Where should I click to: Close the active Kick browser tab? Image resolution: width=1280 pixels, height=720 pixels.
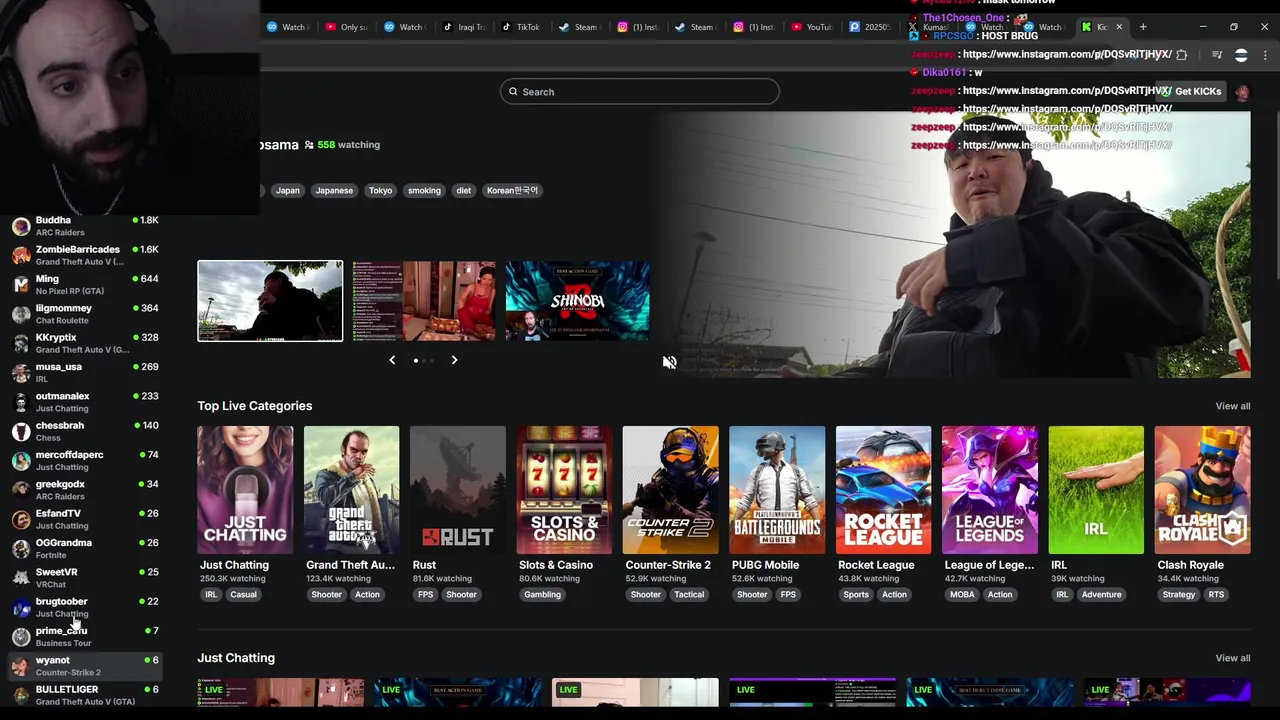pos(1119,27)
